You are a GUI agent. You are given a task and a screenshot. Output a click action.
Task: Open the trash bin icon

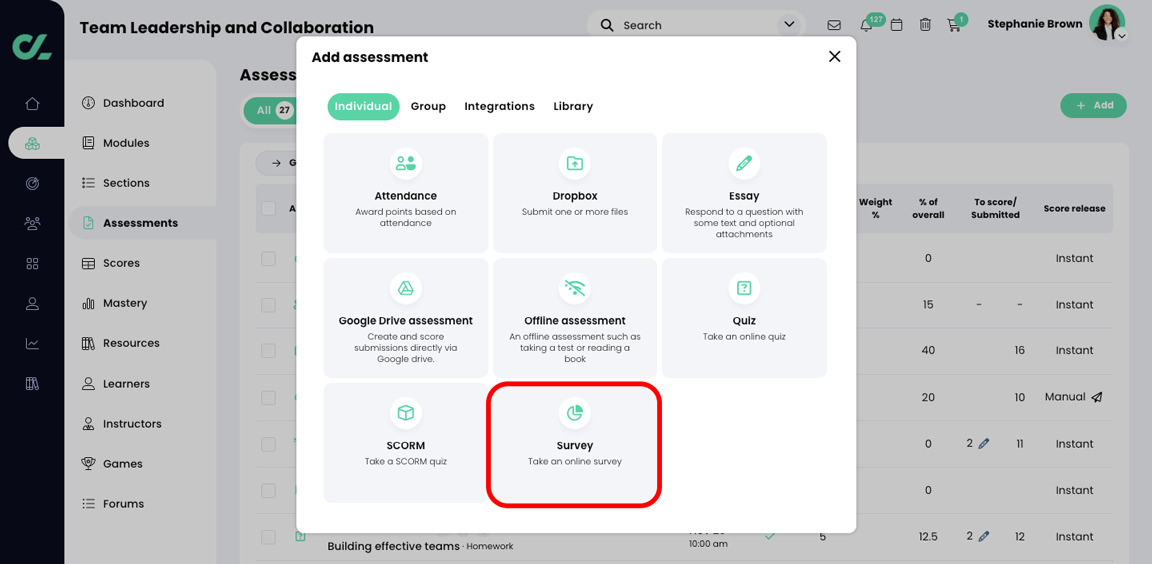tap(925, 25)
